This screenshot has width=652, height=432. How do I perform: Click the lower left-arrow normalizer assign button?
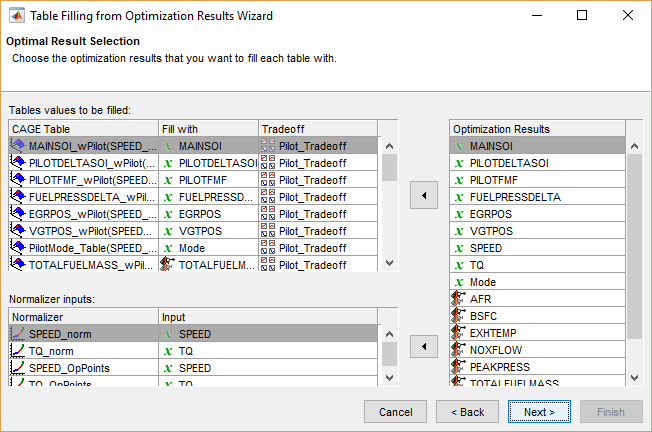(424, 347)
